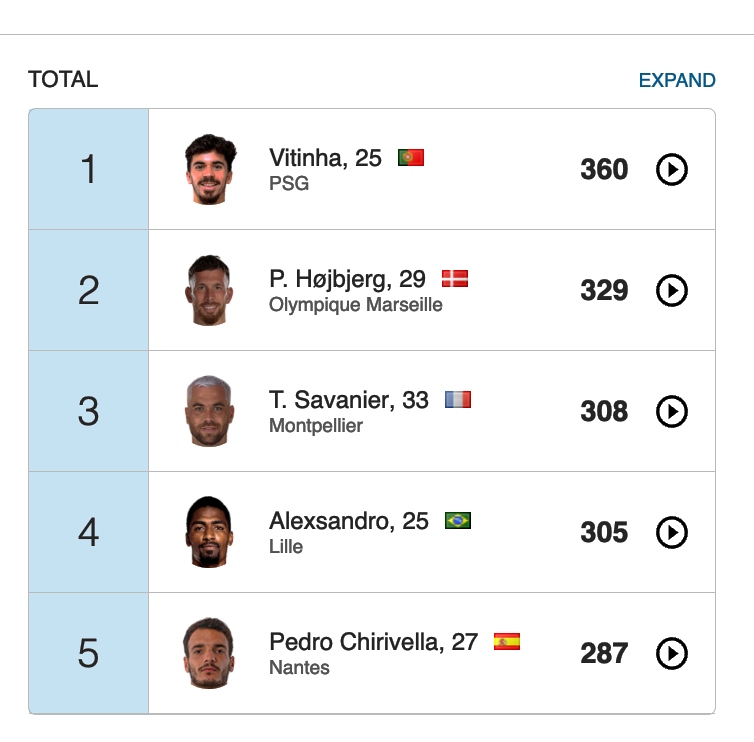
Task: Open Vitinha's player profile photo
Action: coord(210,169)
